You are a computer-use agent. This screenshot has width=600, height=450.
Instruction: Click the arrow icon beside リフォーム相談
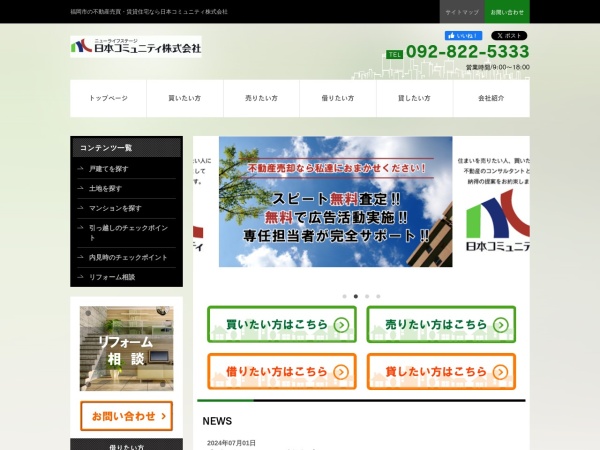pos(80,277)
